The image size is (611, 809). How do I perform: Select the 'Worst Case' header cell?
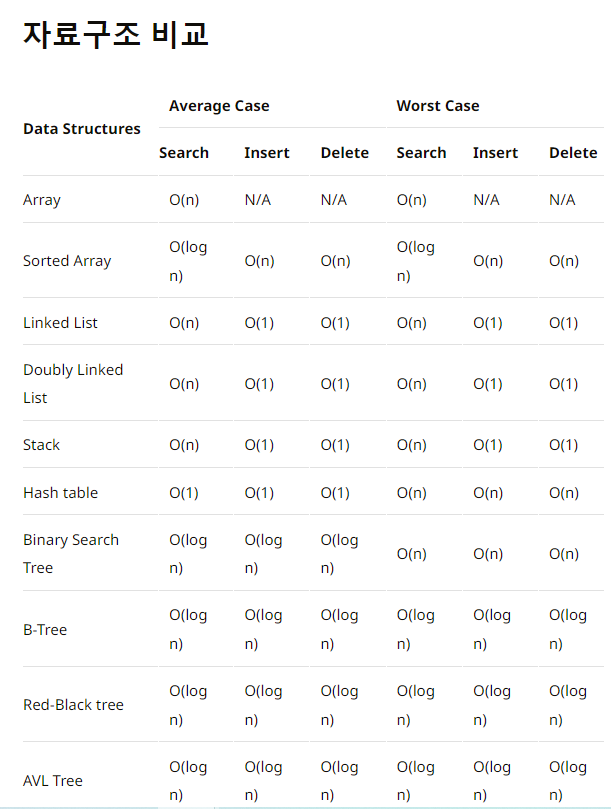(437, 106)
